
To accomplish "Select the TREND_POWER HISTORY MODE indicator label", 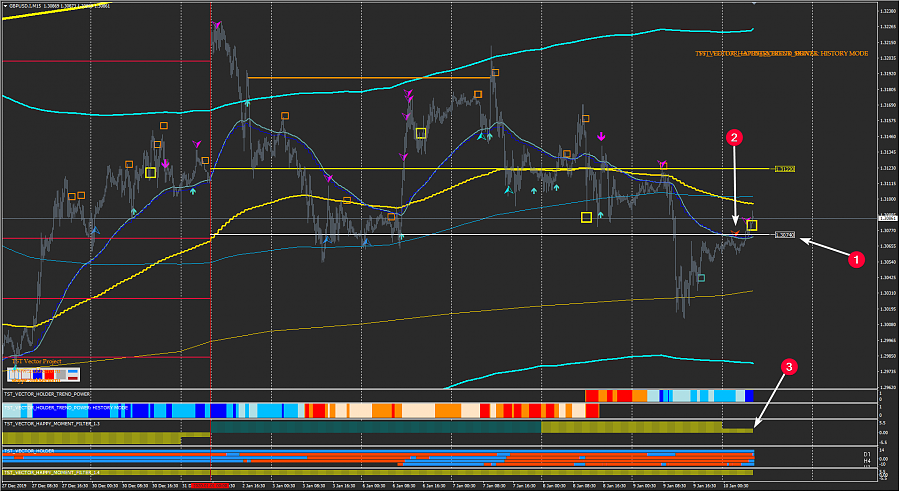I will [66, 408].
